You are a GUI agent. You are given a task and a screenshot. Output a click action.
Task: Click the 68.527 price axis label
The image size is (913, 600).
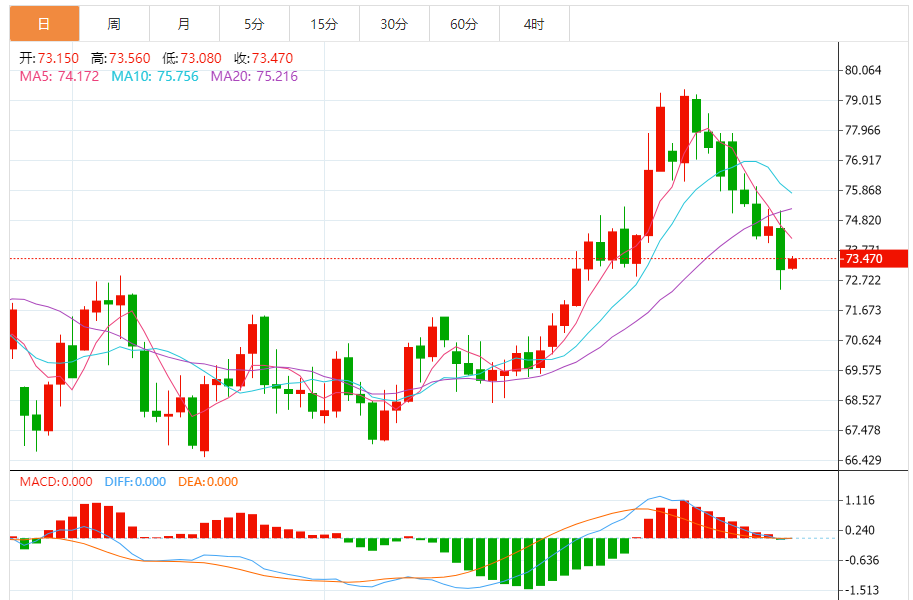[863, 400]
